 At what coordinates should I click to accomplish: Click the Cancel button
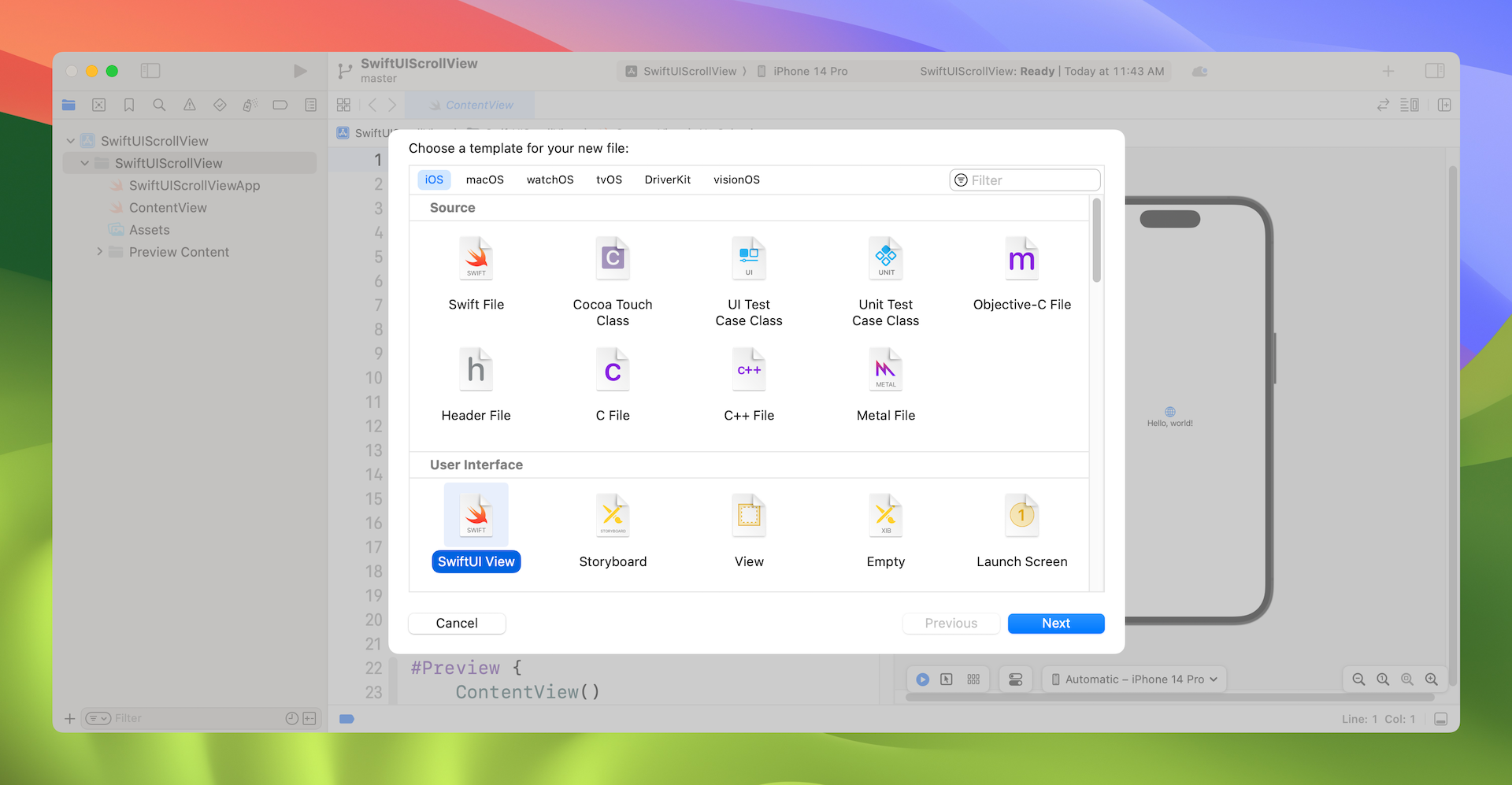coord(457,623)
